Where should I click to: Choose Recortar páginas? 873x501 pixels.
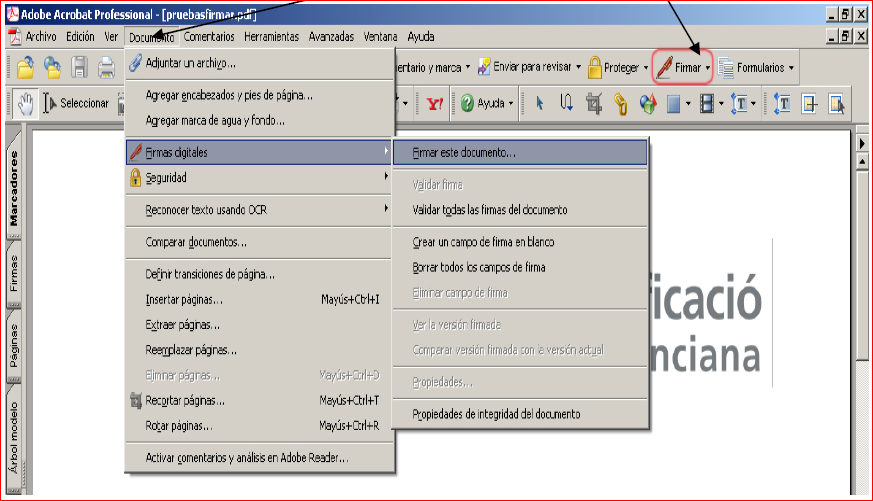tap(258, 401)
